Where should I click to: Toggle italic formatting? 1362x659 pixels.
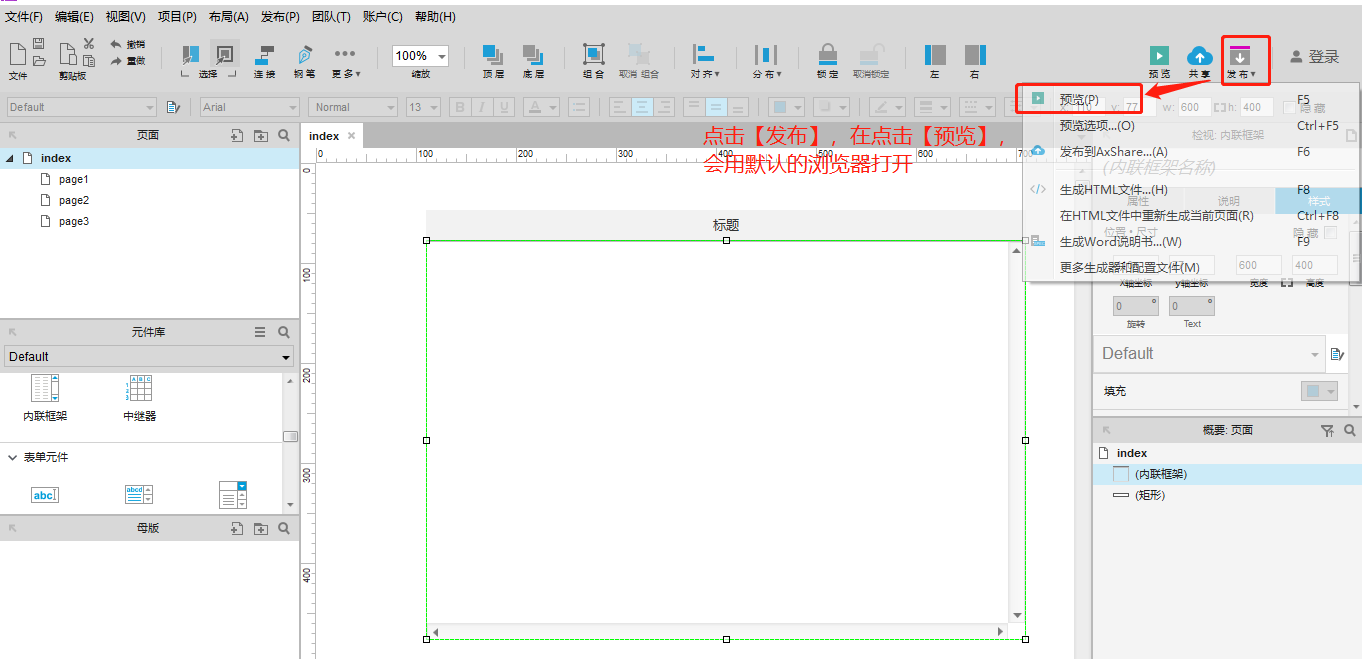click(482, 107)
